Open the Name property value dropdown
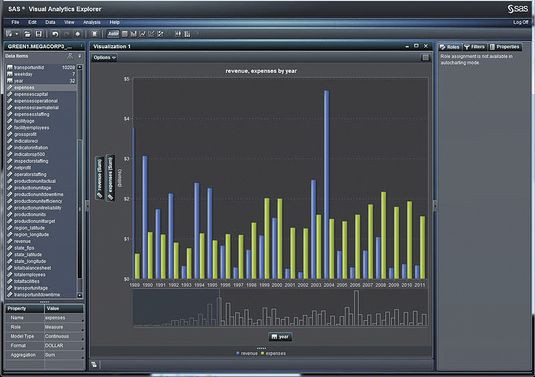The width and height of the screenshot is (535, 377). [x=83, y=320]
